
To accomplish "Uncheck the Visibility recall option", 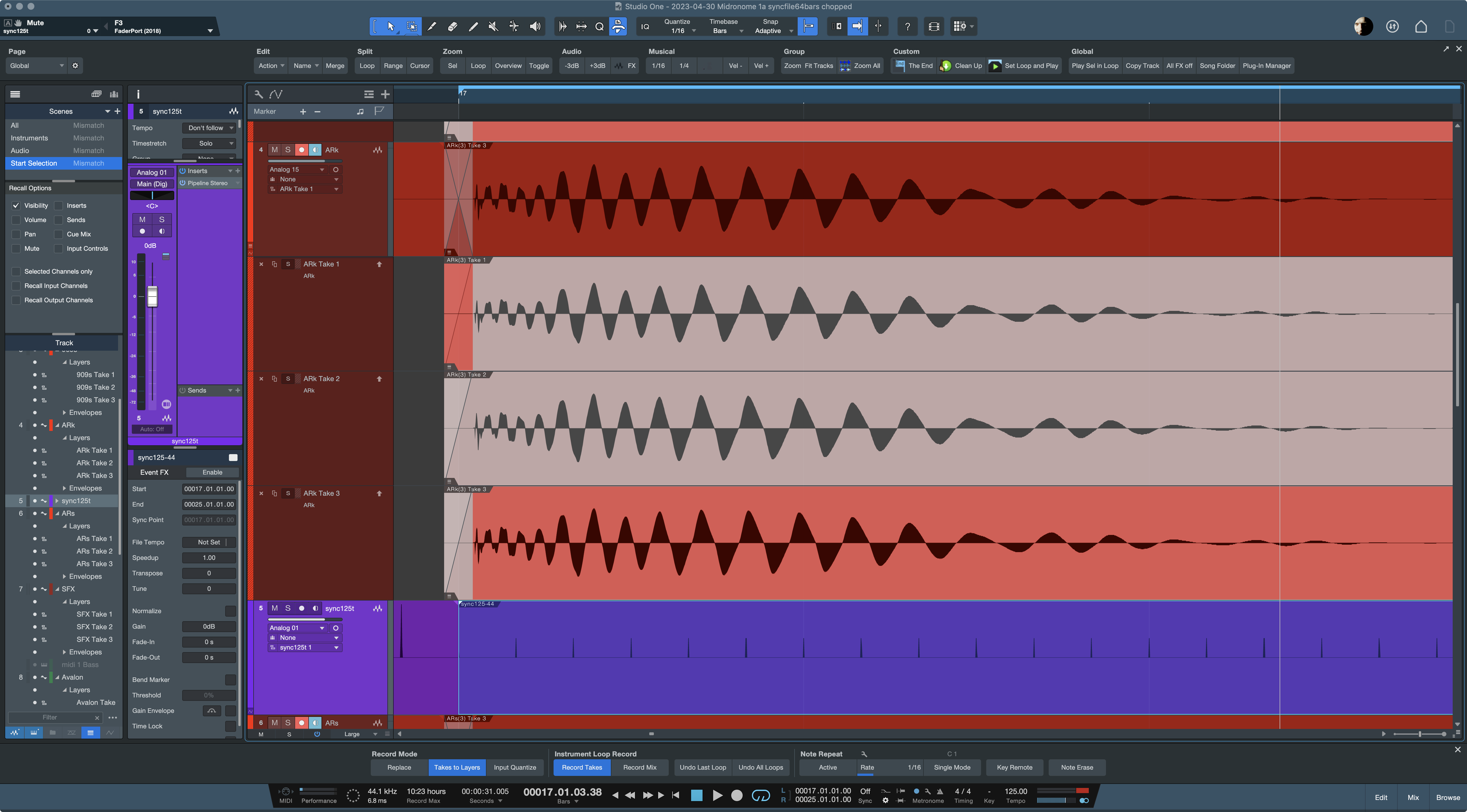I will pyautogui.click(x=16, y=205).
